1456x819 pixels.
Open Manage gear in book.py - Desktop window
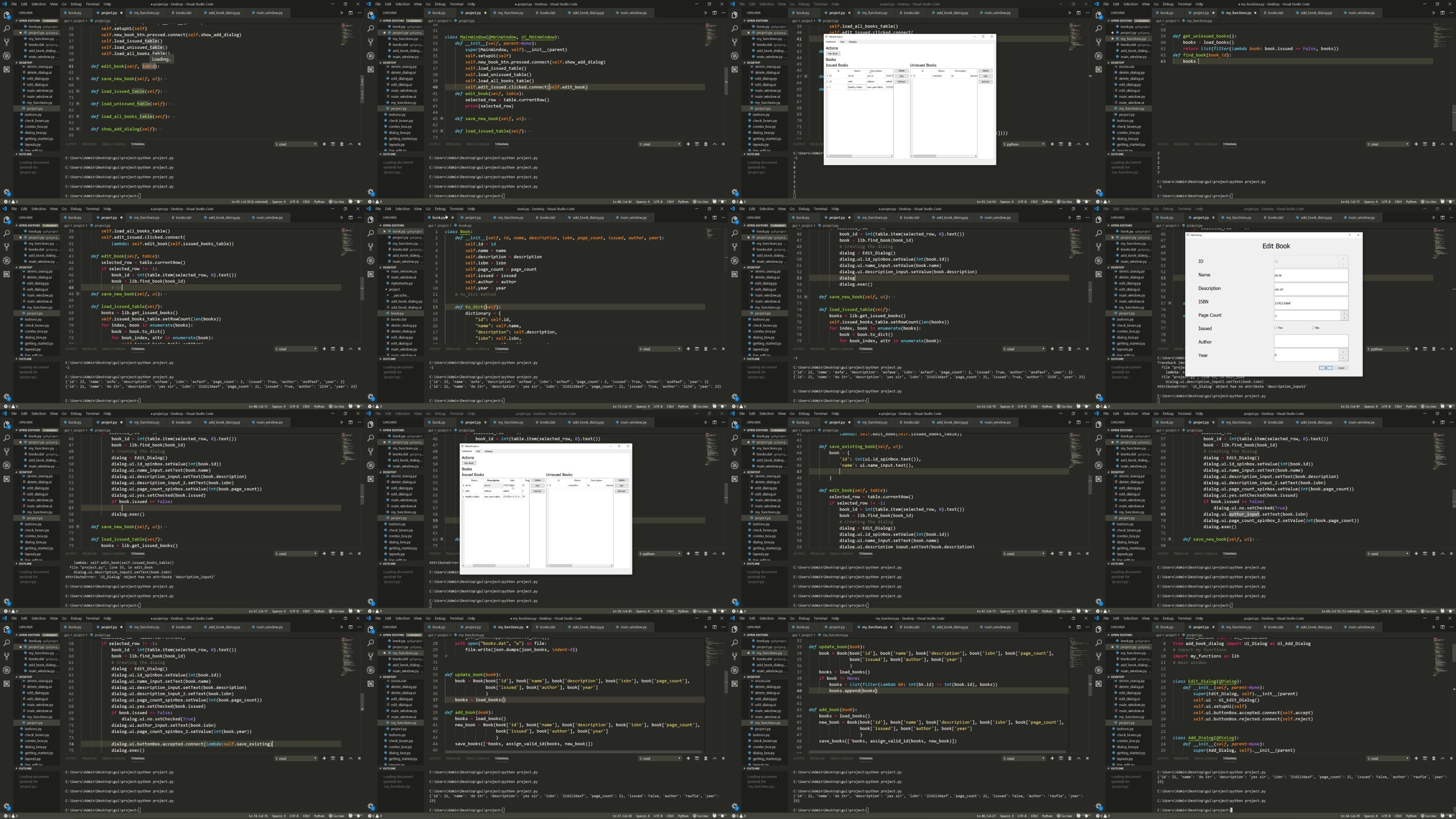(371, 397)
